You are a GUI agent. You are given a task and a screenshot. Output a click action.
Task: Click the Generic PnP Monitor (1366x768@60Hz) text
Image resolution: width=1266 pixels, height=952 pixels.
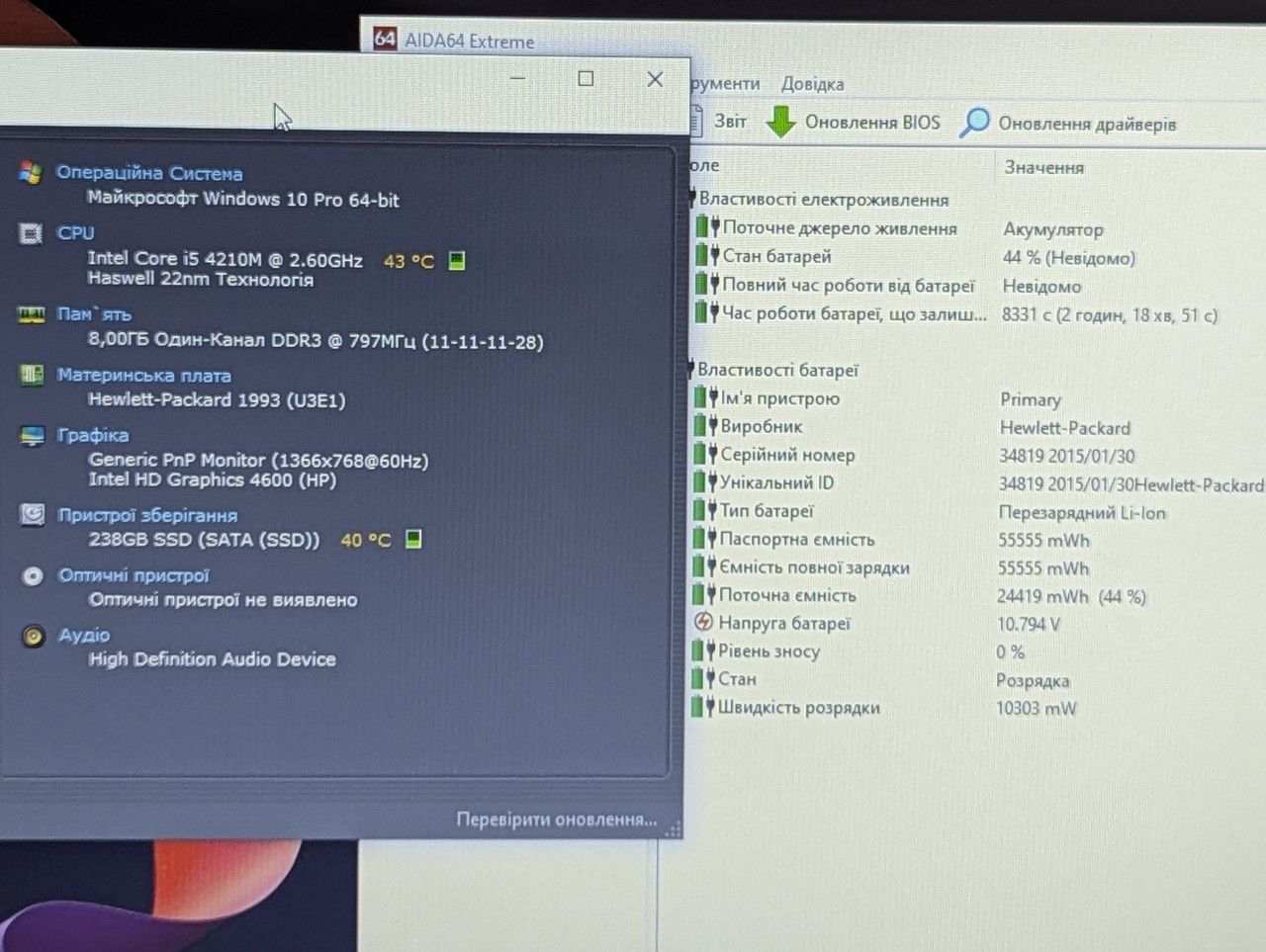258,460
